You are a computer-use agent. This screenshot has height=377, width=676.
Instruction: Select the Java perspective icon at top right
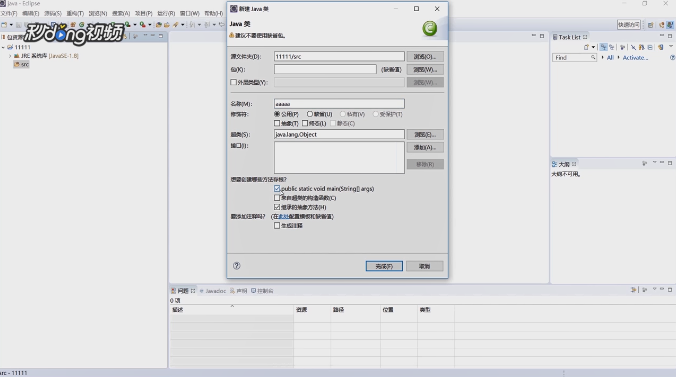[x=670, y=25]
